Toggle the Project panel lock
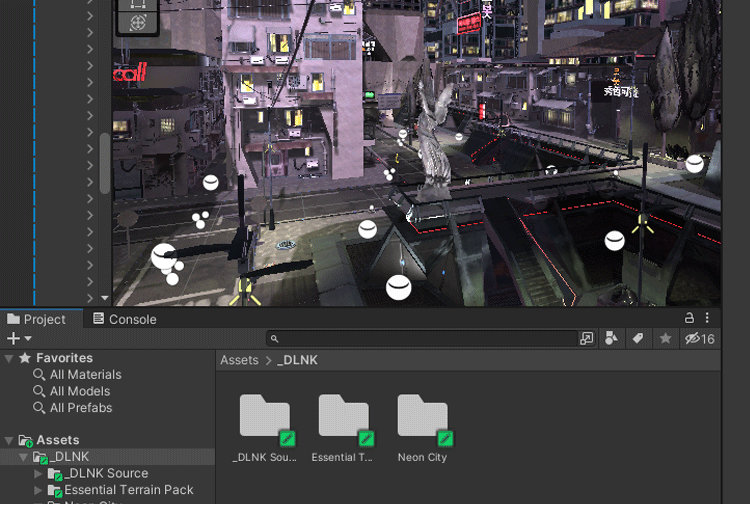 tap(689, 318)
